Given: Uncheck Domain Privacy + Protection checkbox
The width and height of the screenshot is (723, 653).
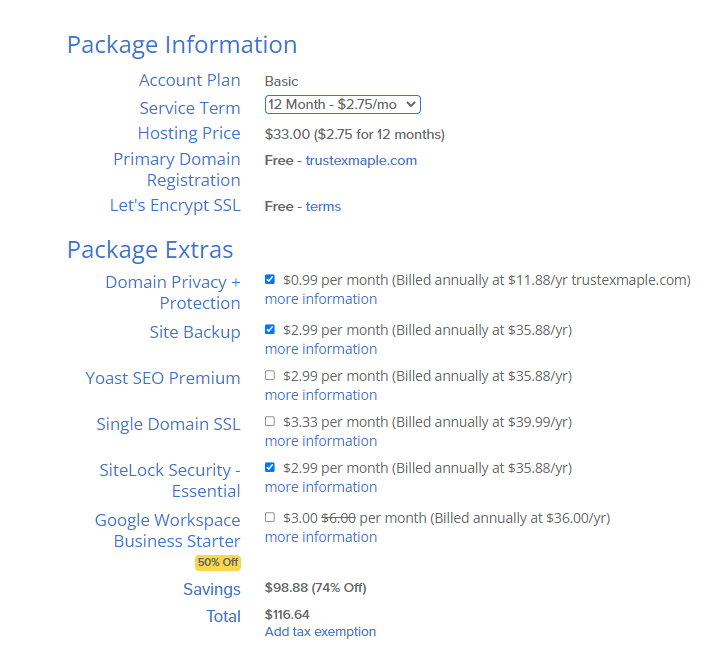Looking at the screenshot, I should pyautogui.click(x=270, y=280).
